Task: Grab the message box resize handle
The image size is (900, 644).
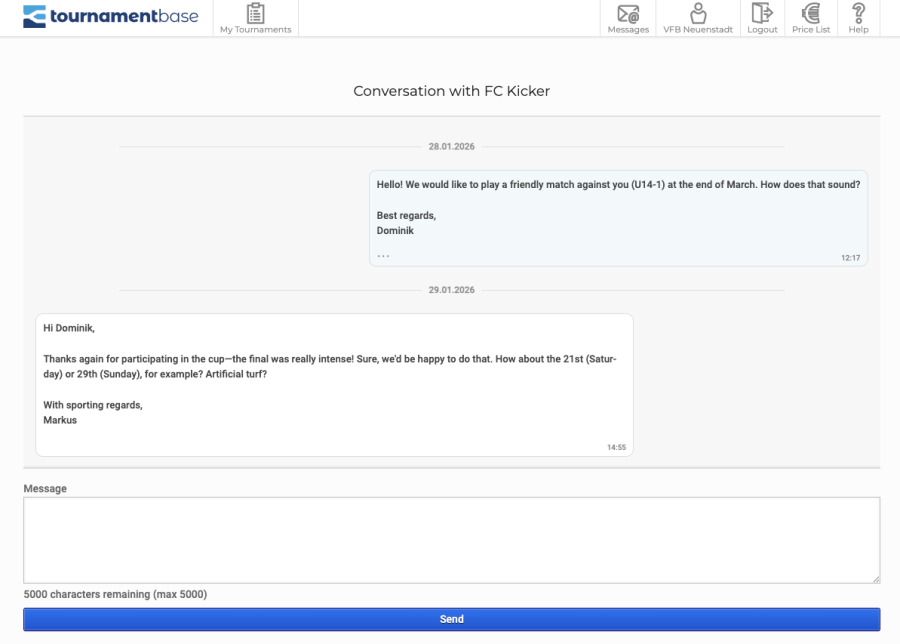Action: click(875, 578)
